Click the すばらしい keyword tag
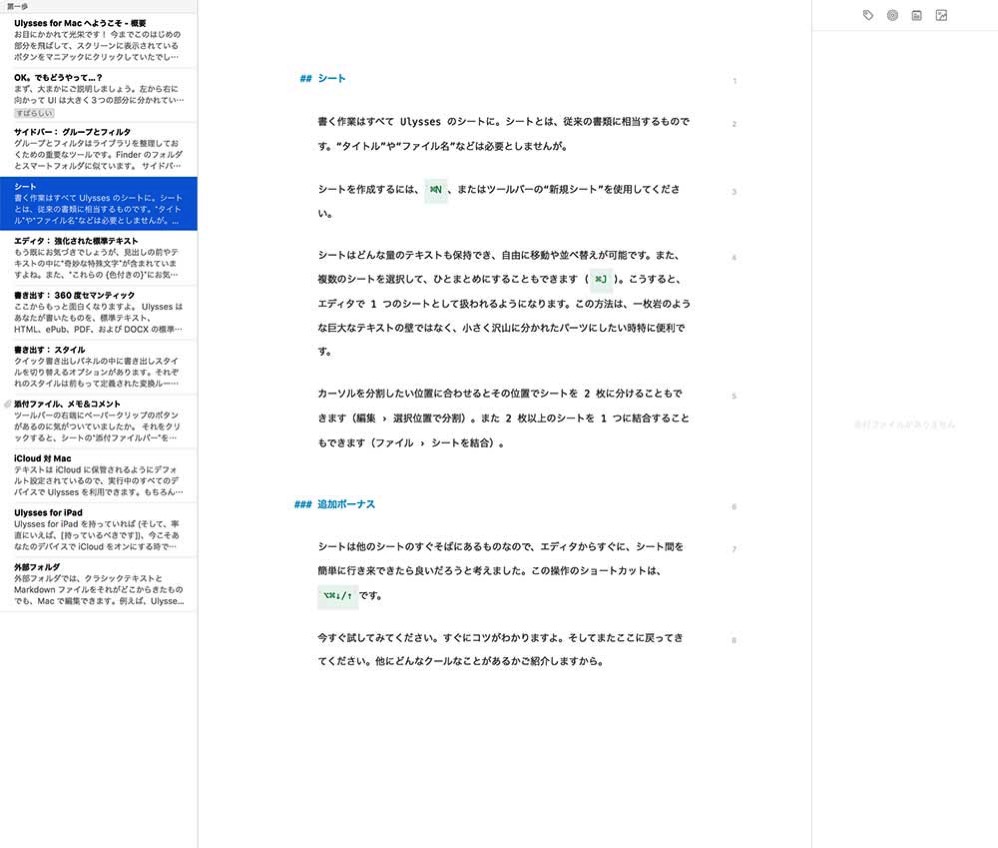The image size is (998, 848). [x=34, y=113]
